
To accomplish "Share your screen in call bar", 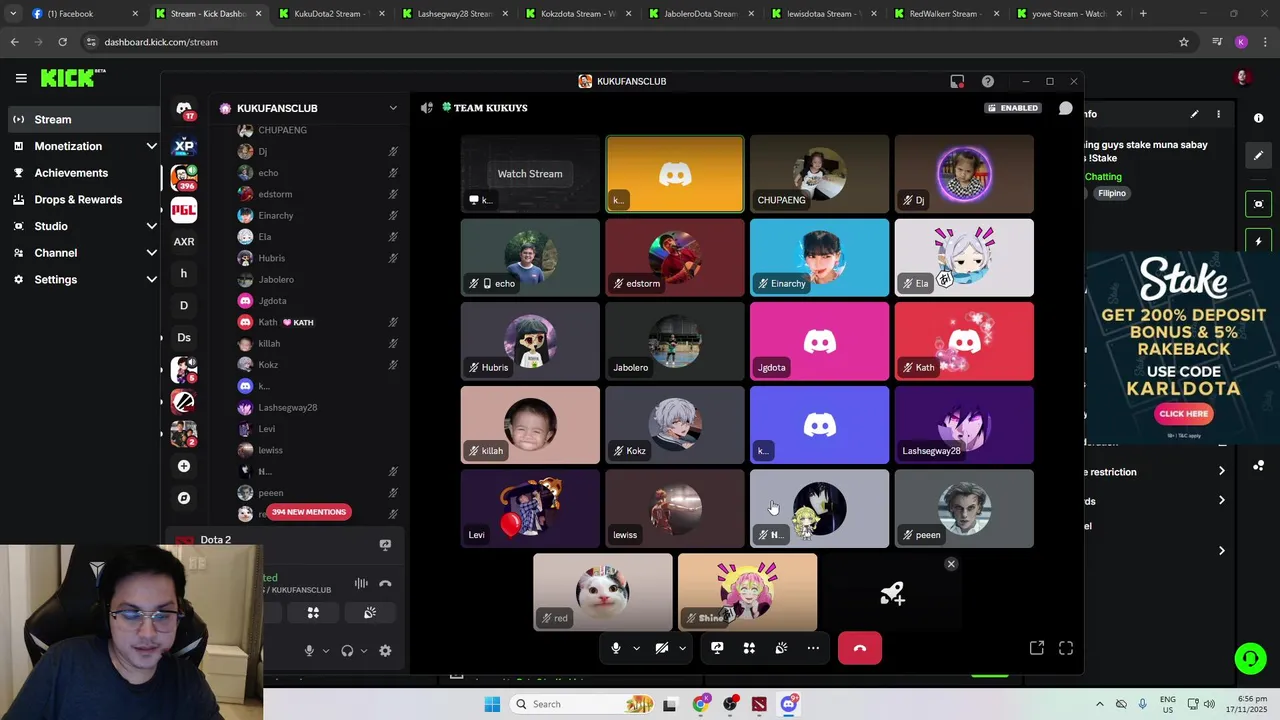I will point(717,648).
